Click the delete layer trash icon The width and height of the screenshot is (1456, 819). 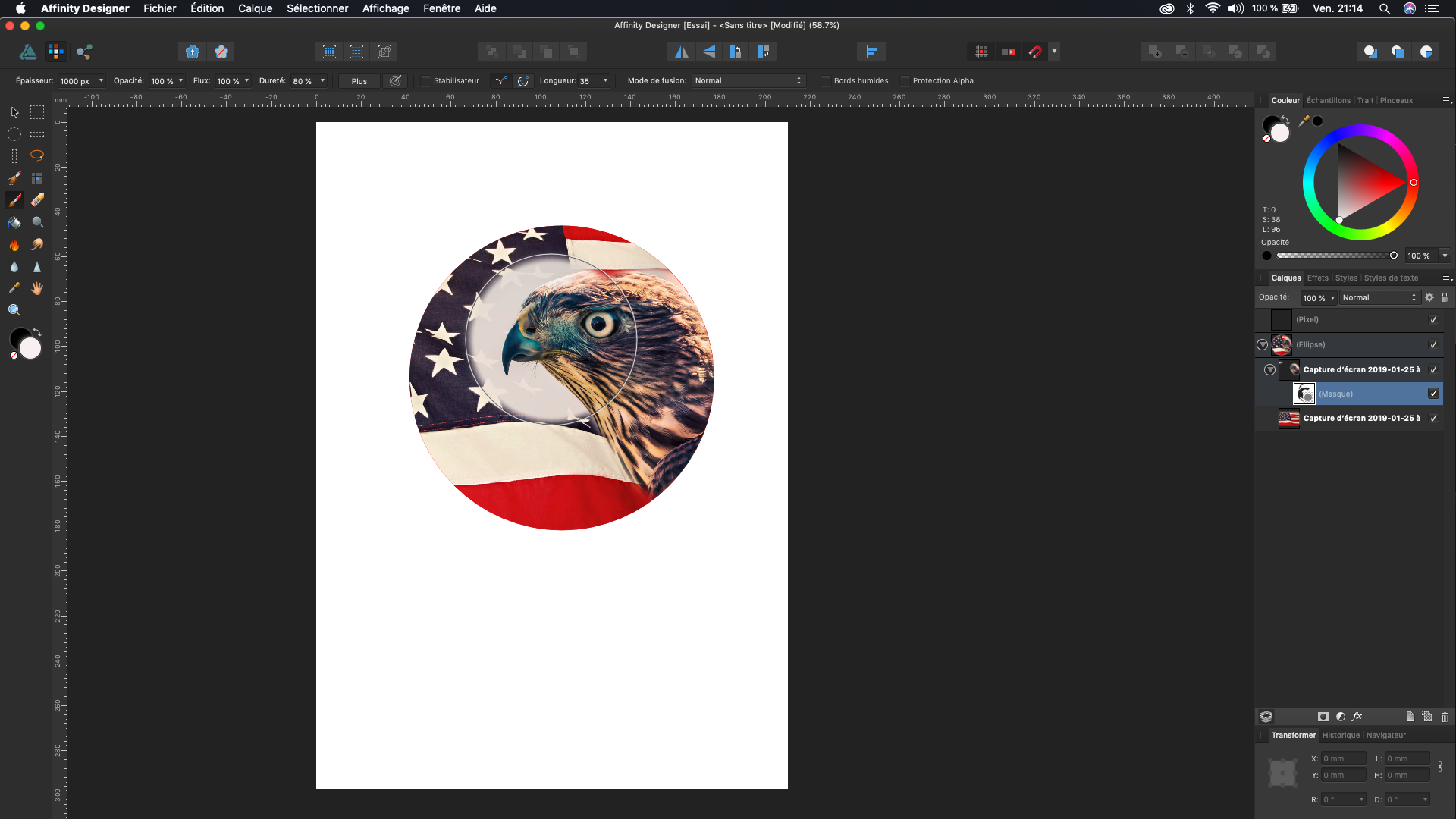tap(1445, 717)
